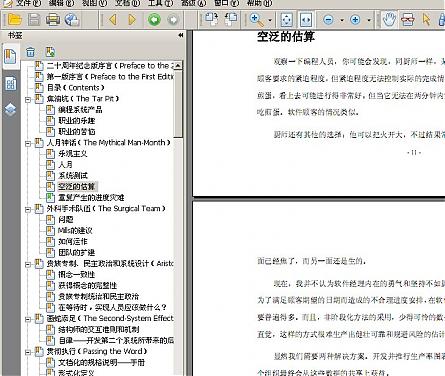Select bookmark 二十周年纪念版序言
The height and width of the screenshot is (376, 445).
tap(110, 66)
